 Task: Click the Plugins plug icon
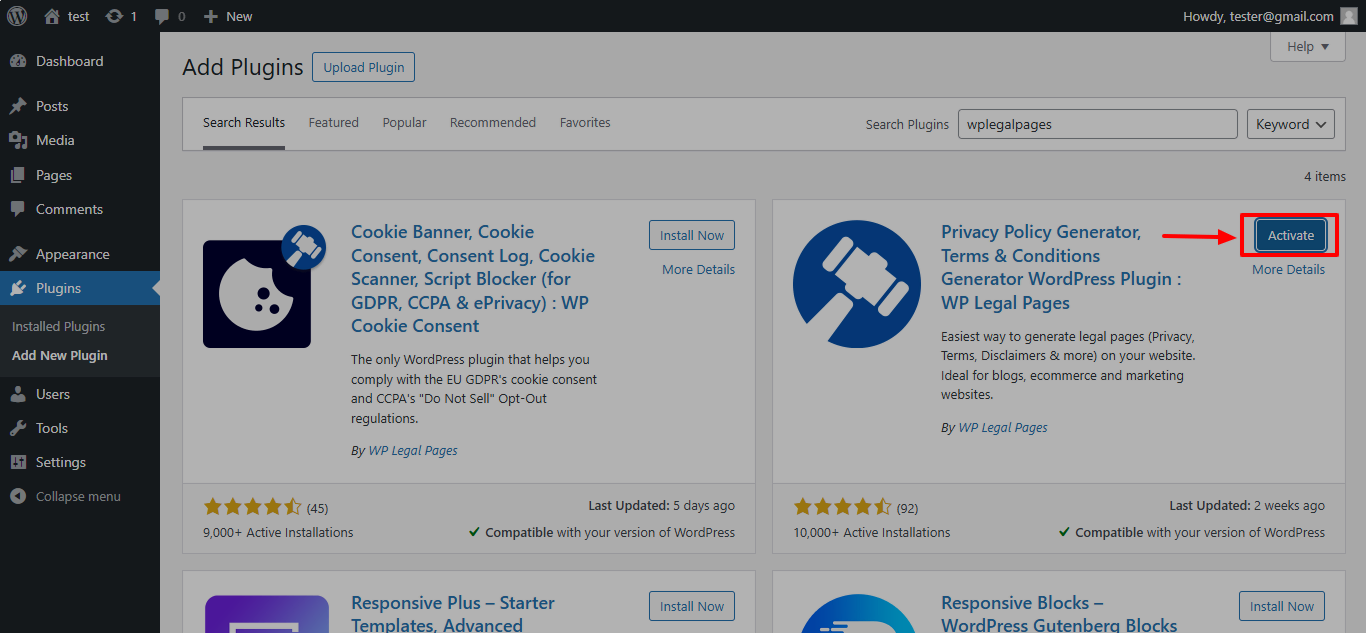point(18,288)
